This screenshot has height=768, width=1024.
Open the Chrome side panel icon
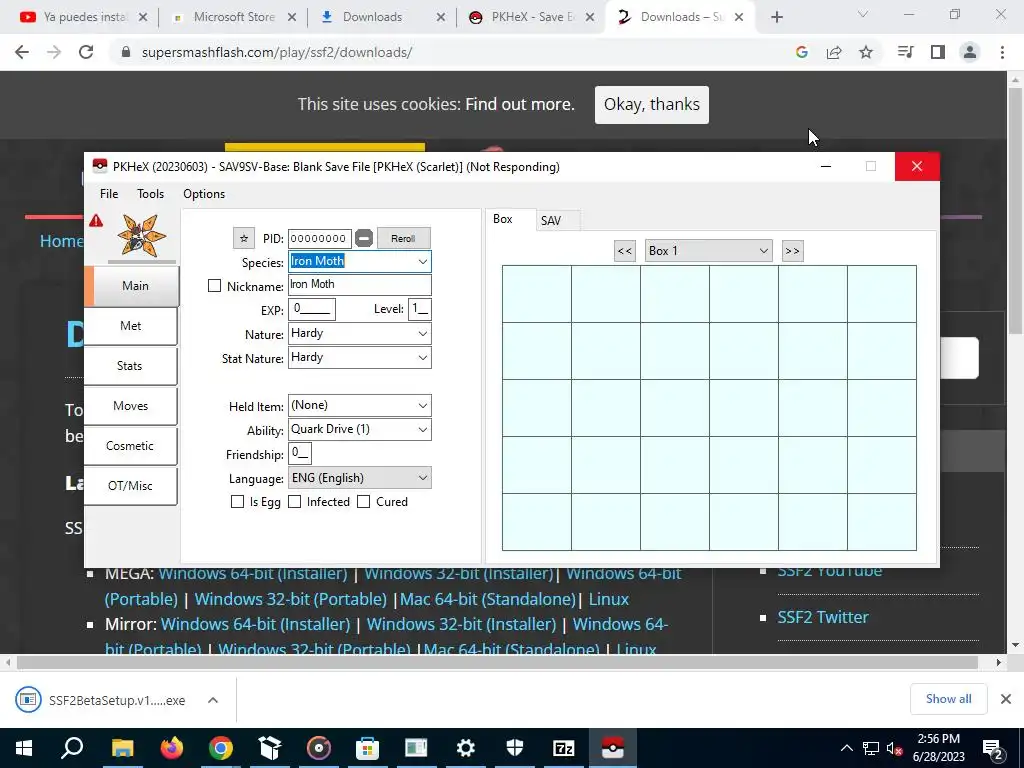point(938,52)
